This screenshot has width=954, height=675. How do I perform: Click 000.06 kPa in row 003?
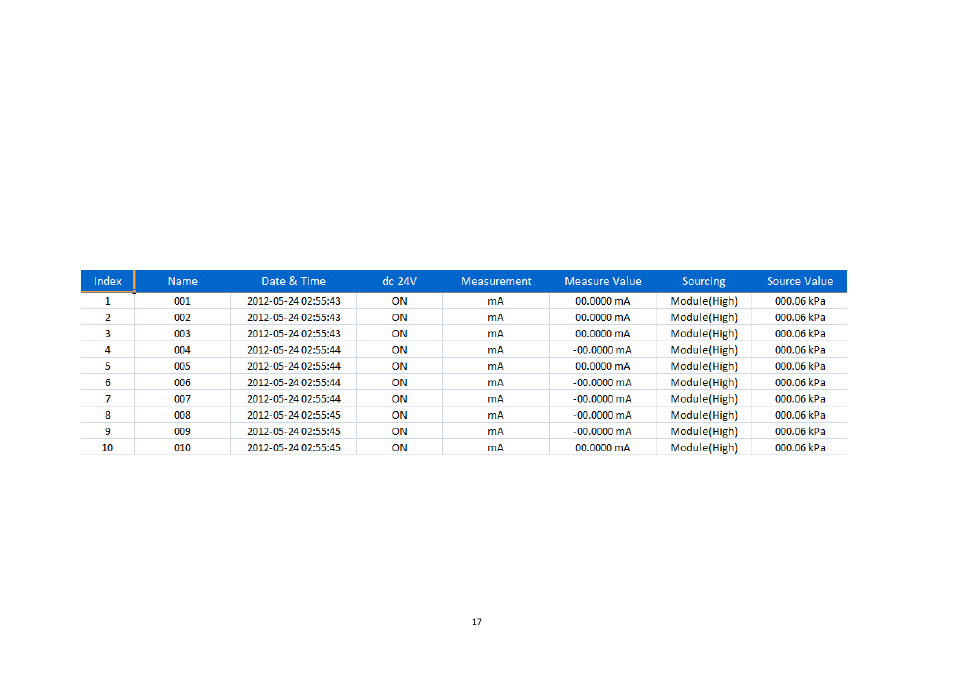800,334
